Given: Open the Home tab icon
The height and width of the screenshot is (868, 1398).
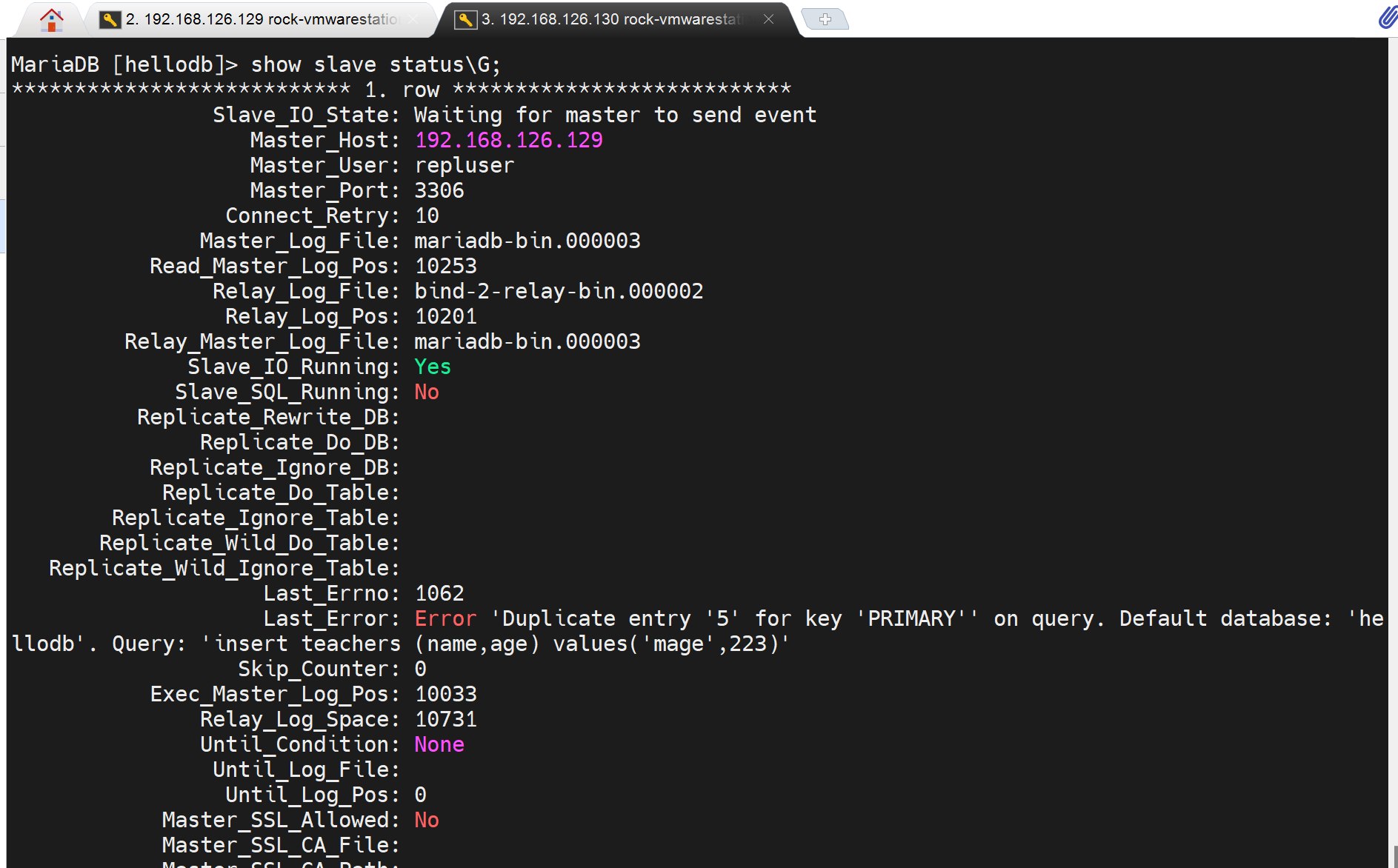Looking at the screenshot, I should point(51,19).
